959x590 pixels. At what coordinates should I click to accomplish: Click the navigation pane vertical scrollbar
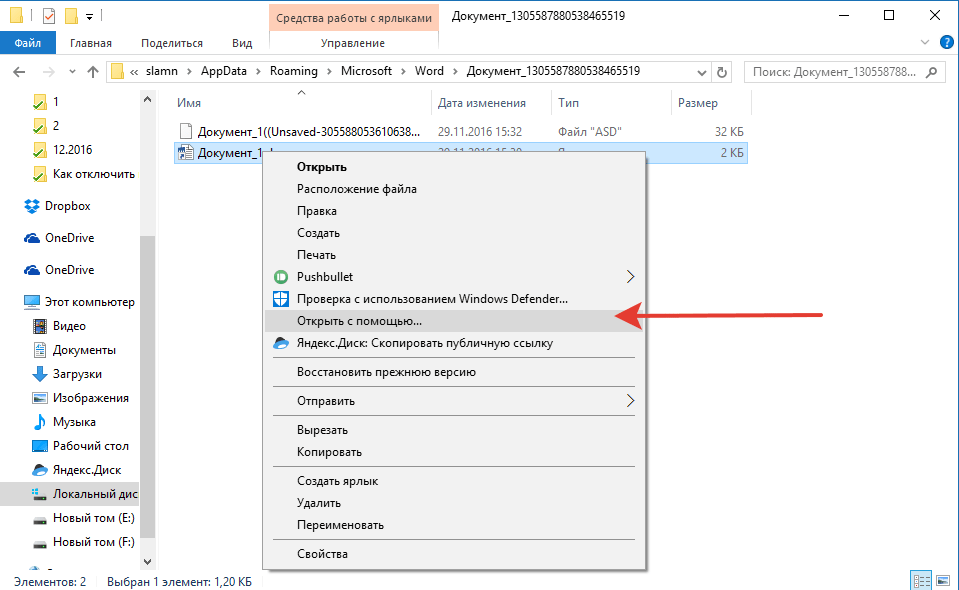148,350
